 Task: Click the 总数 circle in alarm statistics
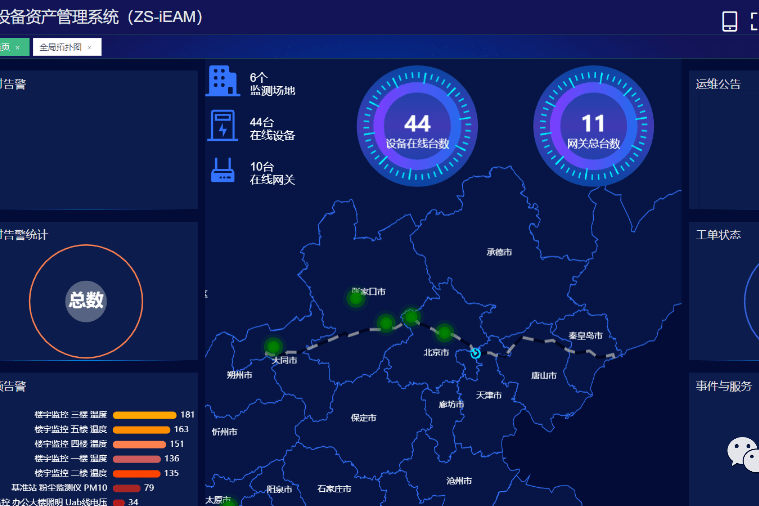[86, 301]
